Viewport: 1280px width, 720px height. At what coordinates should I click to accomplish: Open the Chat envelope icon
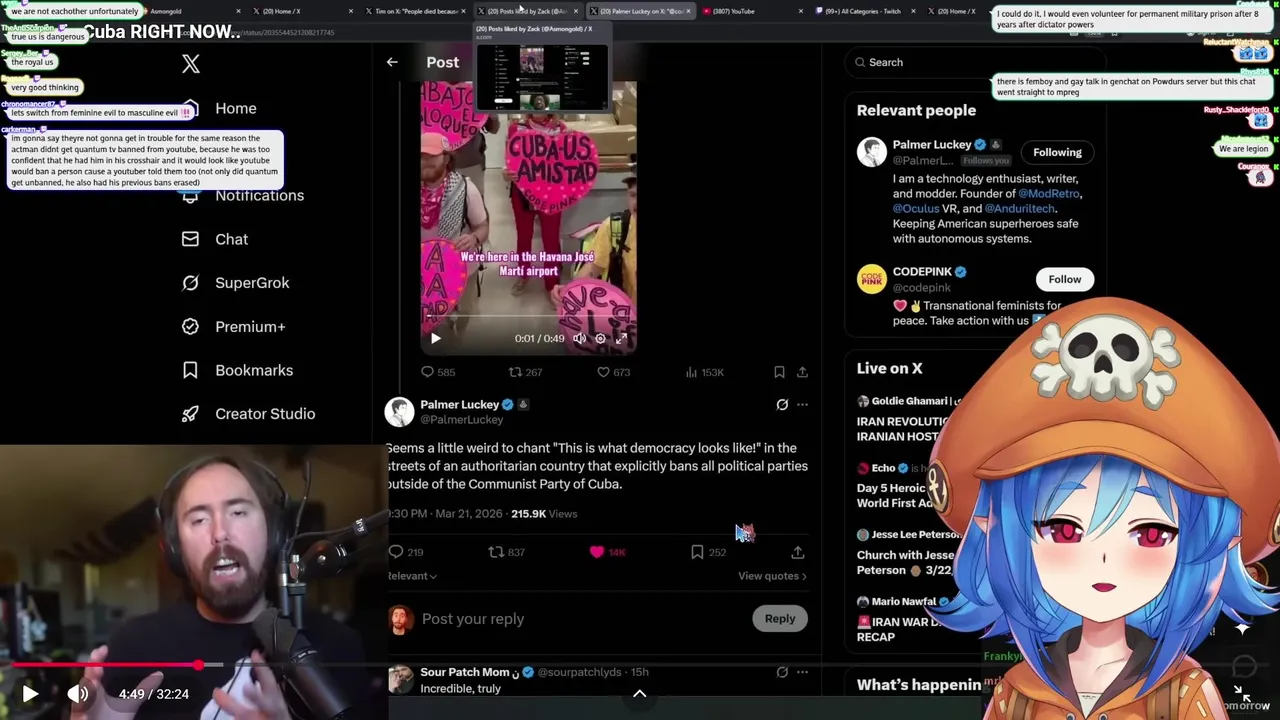pos(190,239)
